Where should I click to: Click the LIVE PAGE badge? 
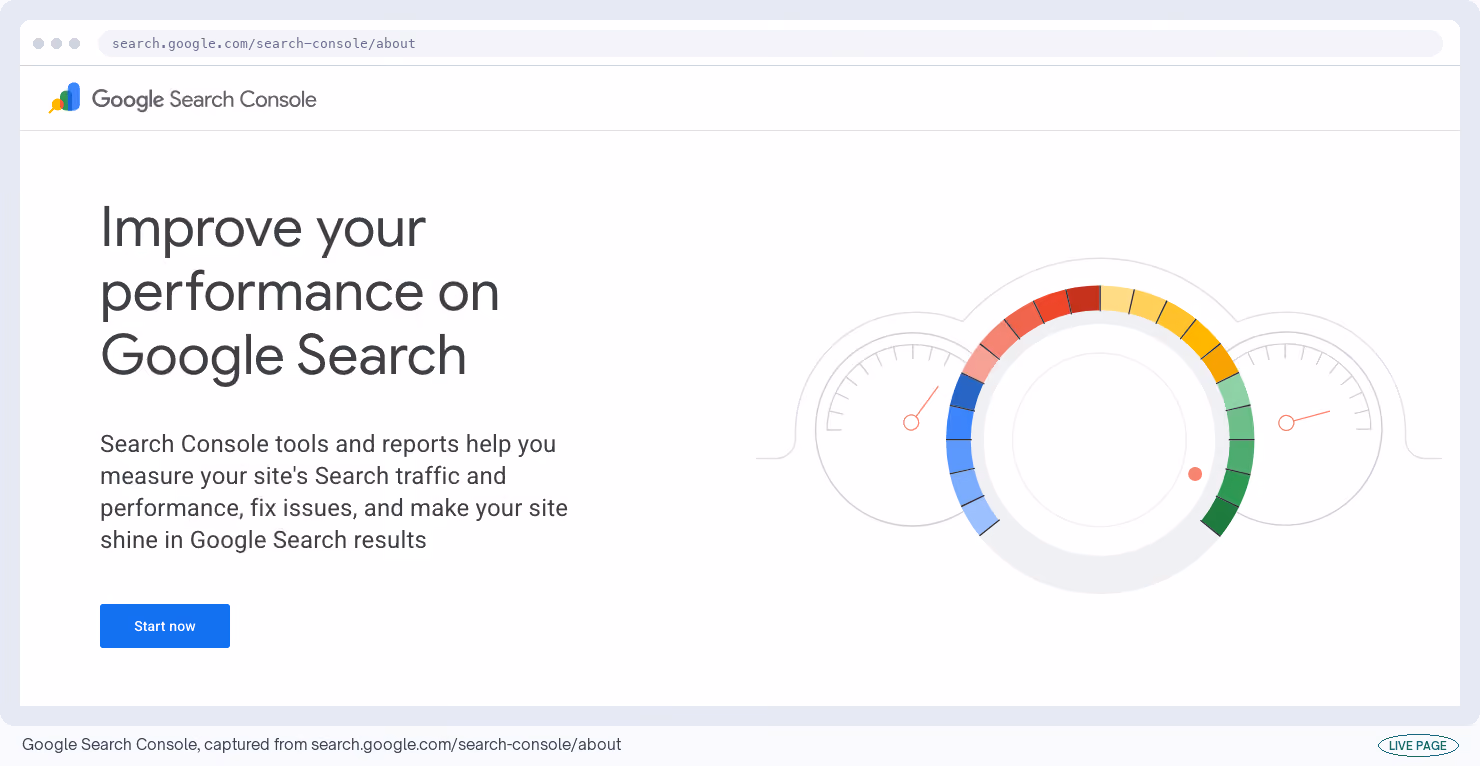[x=1418, y=745]
